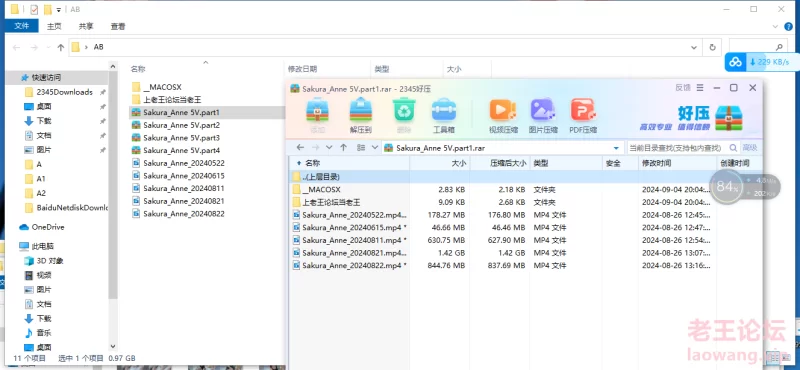800x370 pixels.
Task: Click the AB breadcrumb in Explorer address bar
Action: pyautogui.click(x=98, y=47)
